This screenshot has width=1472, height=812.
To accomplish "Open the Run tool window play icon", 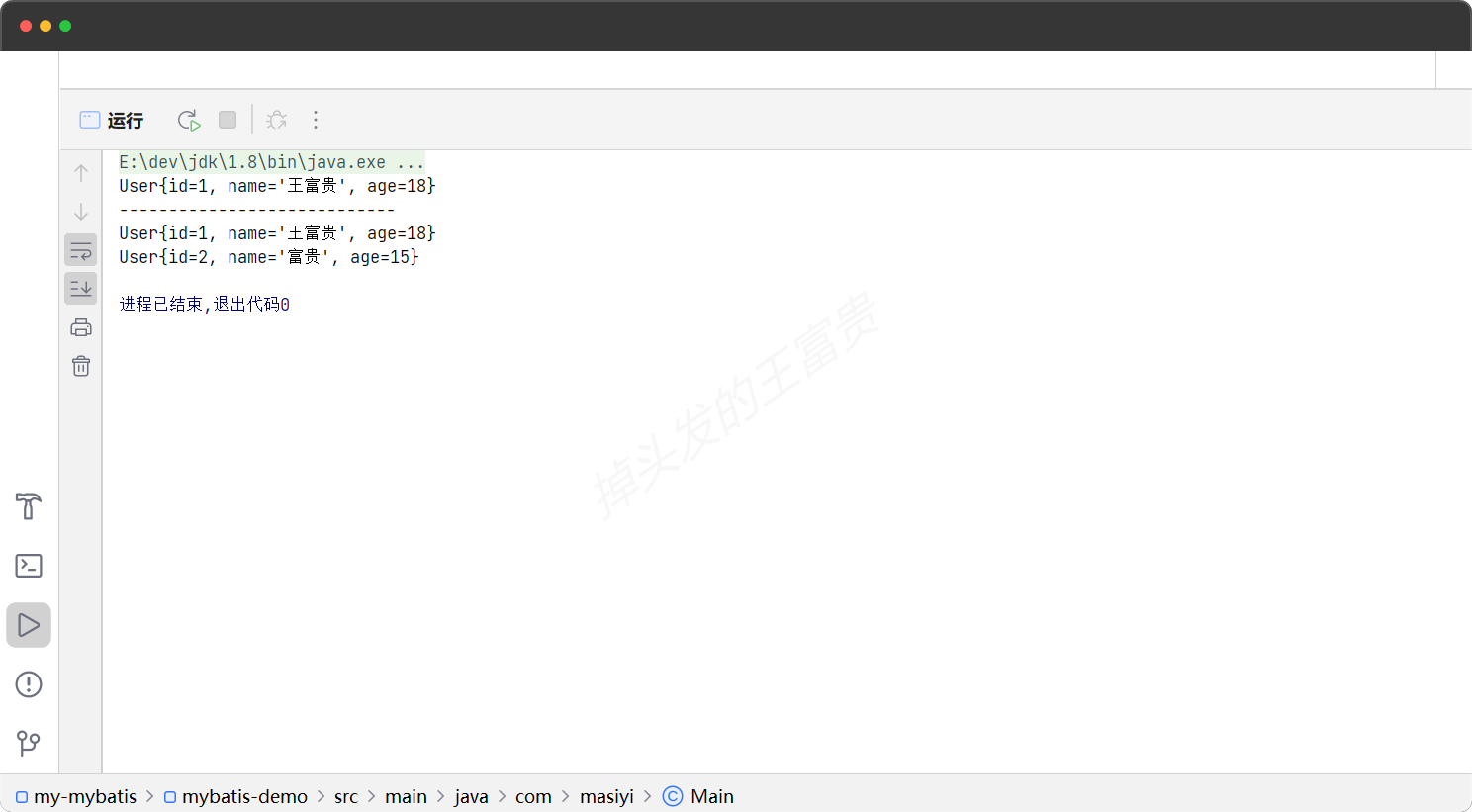I will 29,625.
